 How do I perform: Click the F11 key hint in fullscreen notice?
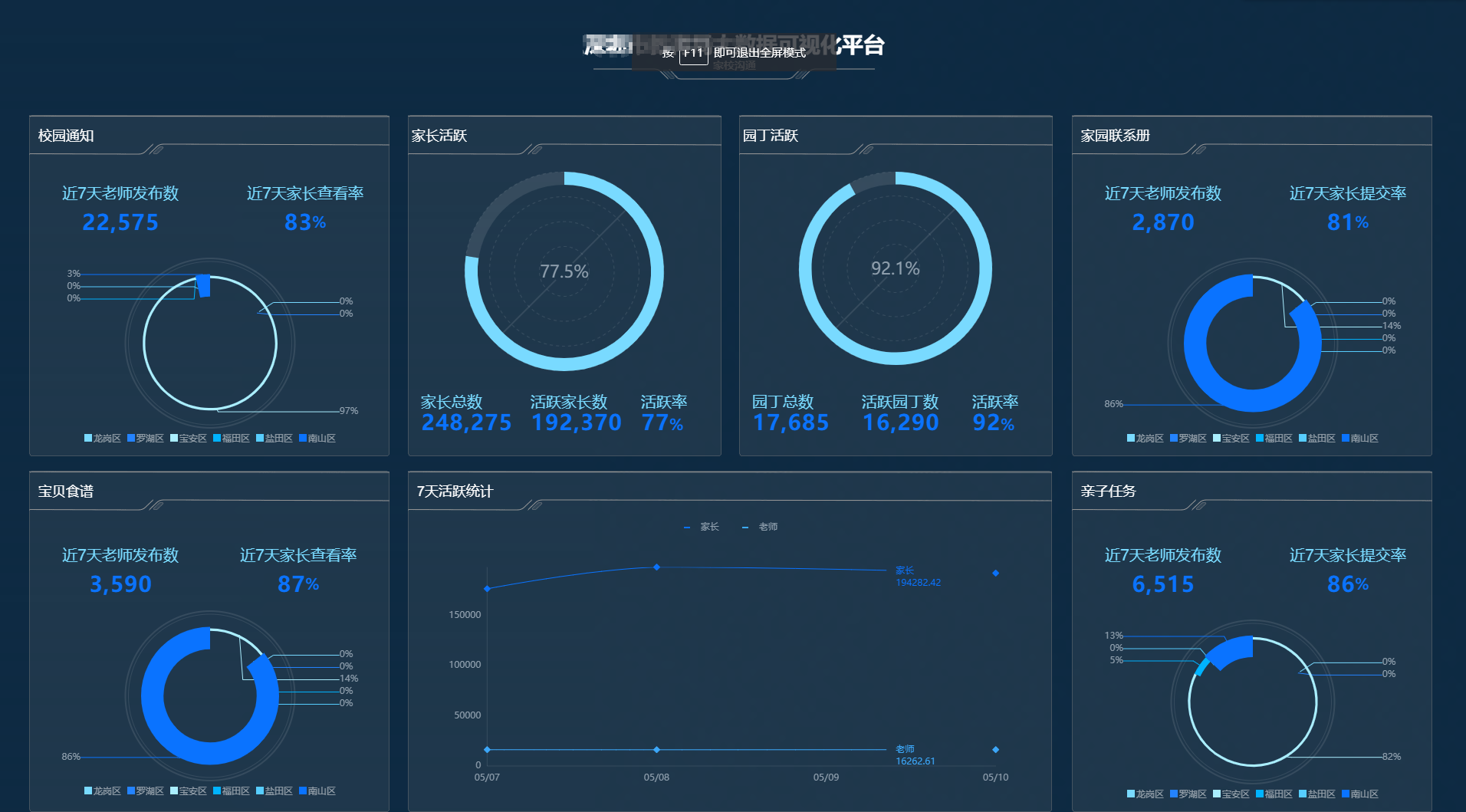[x=693, y=53]
